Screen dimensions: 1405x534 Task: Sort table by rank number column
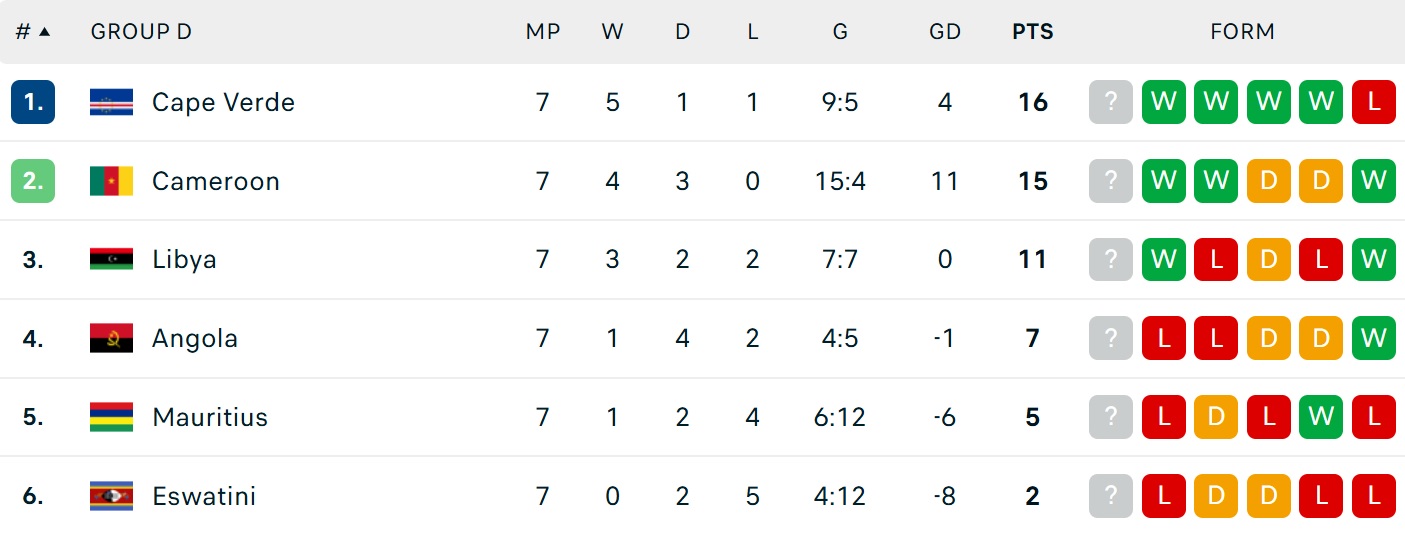tap(33, 32)
